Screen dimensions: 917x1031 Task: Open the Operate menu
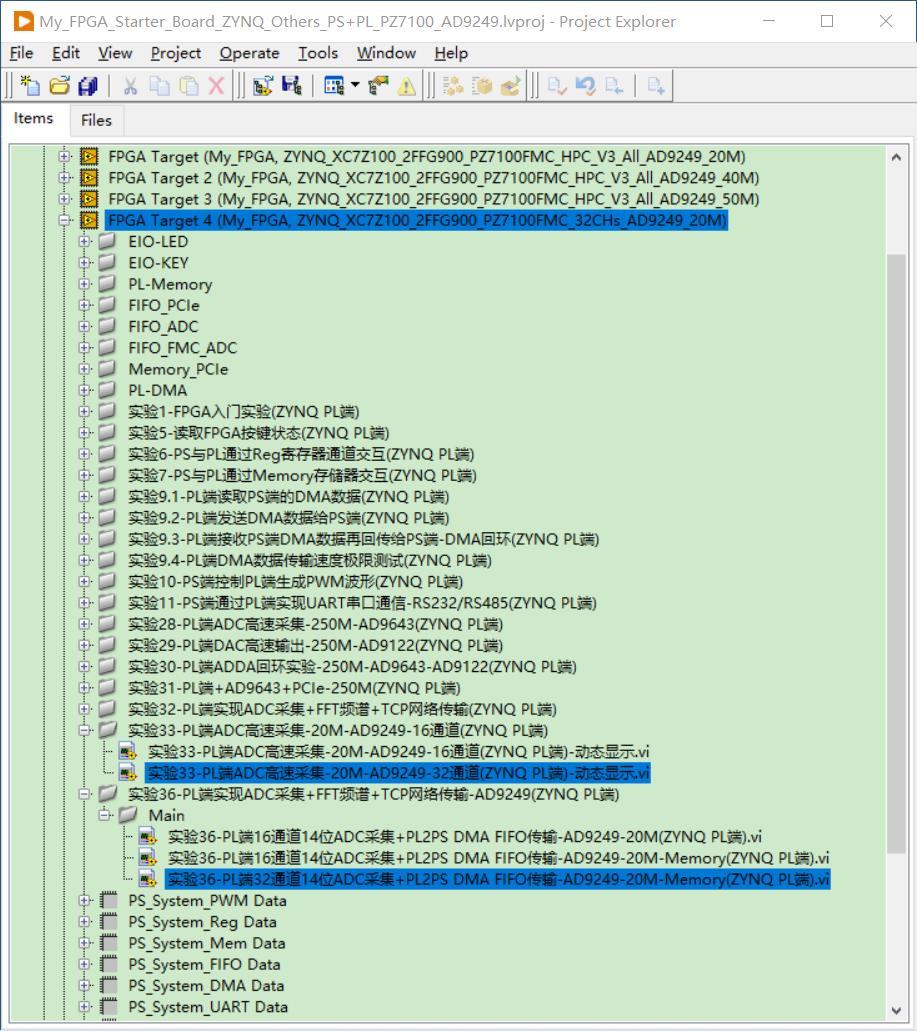pyautogui.click(x=249, y=53)
